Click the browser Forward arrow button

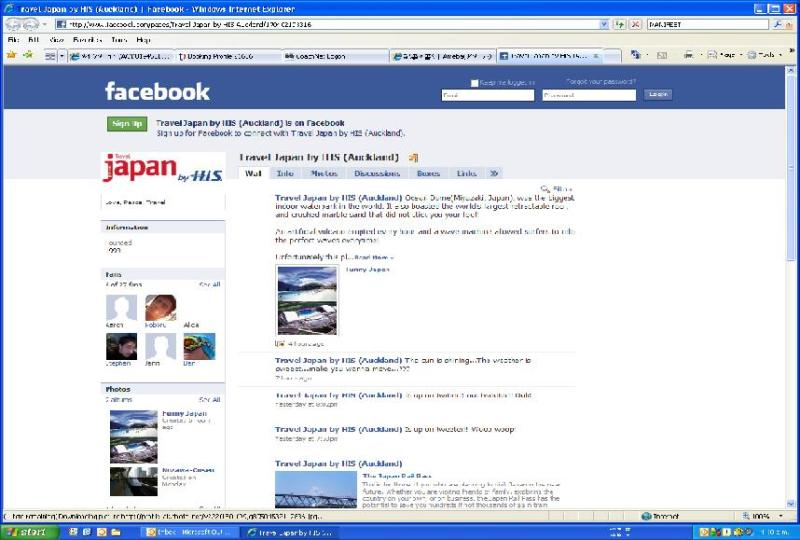(30, 24)
